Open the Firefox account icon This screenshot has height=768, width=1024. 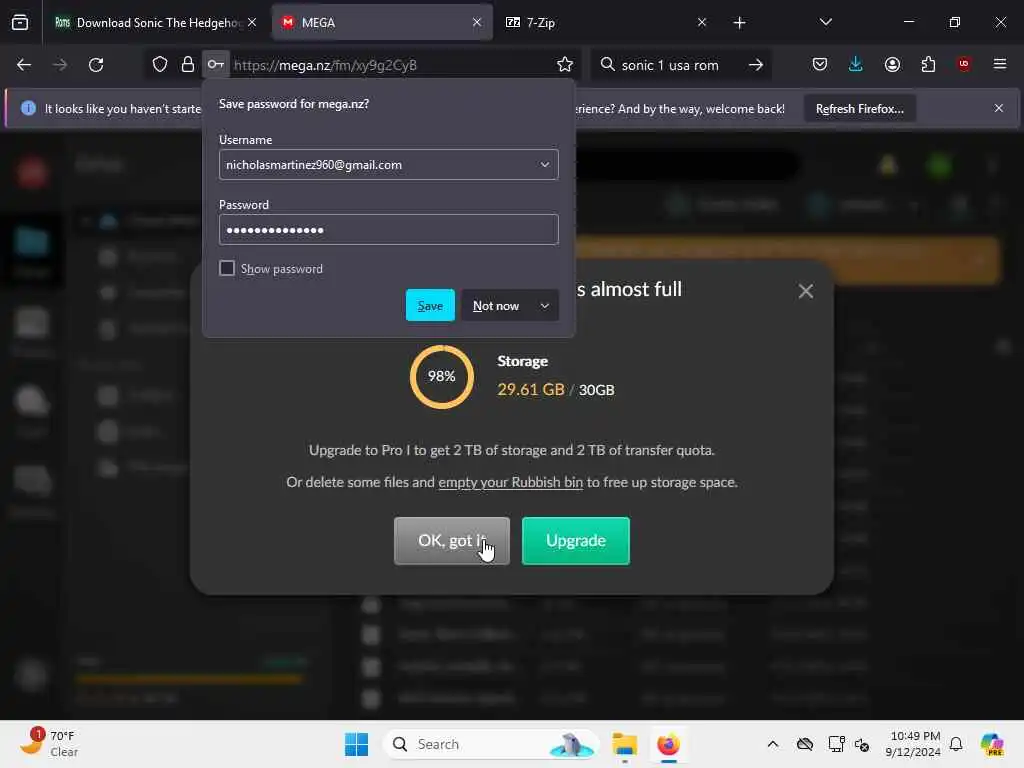[892, 64]
